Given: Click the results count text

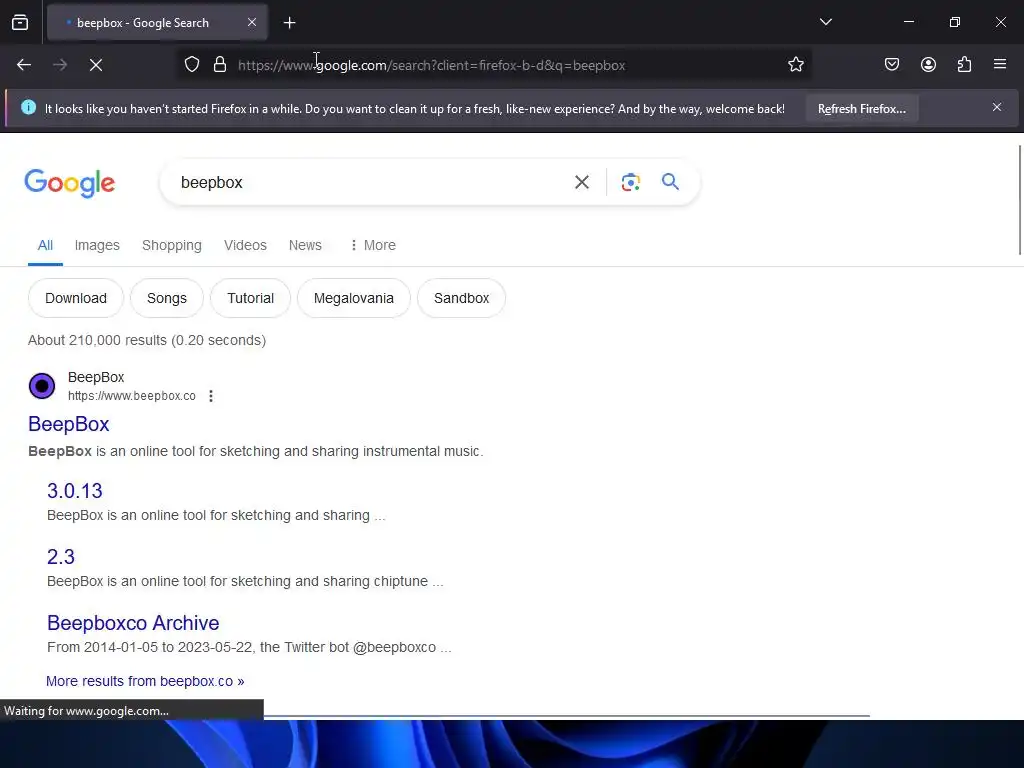Looking at the screenshot, I should [x=147, y=340].
